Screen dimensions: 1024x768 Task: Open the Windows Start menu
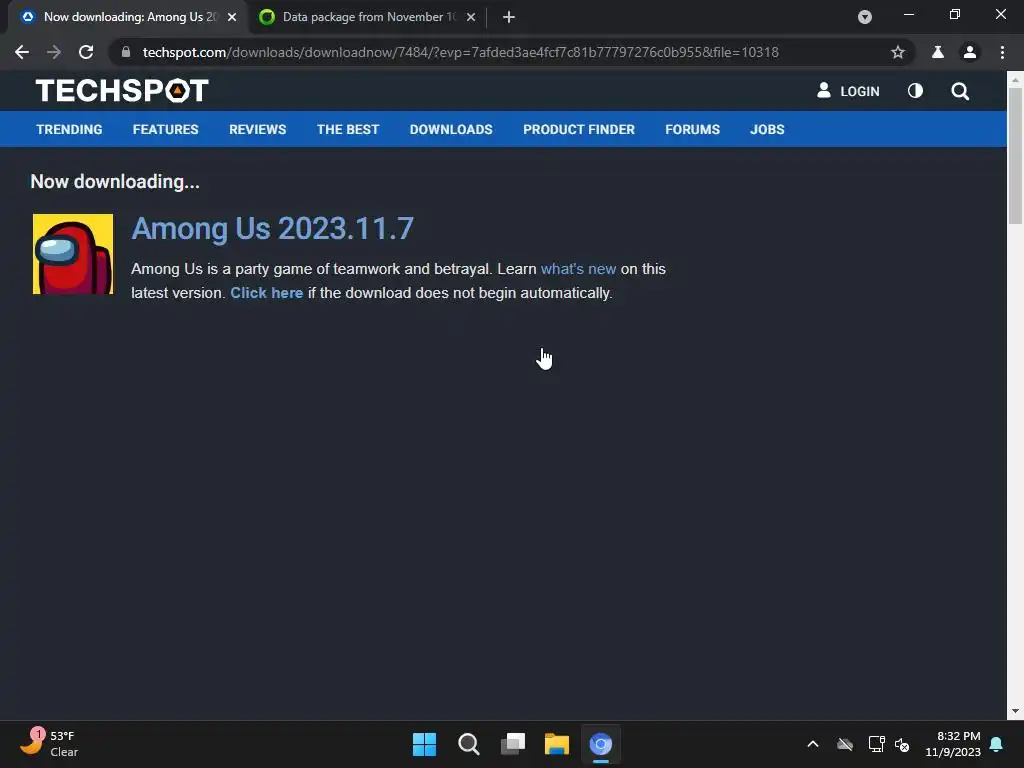[424, 744]
